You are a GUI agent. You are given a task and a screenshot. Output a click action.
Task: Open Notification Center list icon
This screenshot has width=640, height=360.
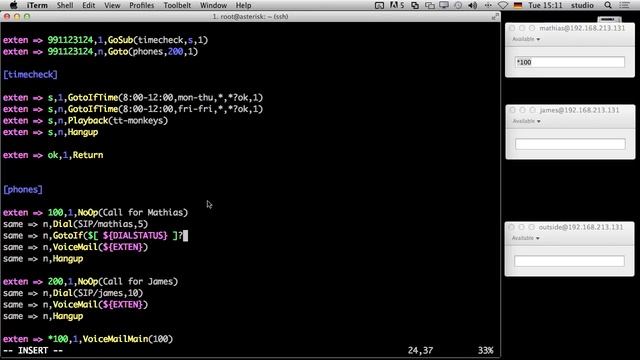tap(624, 5)
